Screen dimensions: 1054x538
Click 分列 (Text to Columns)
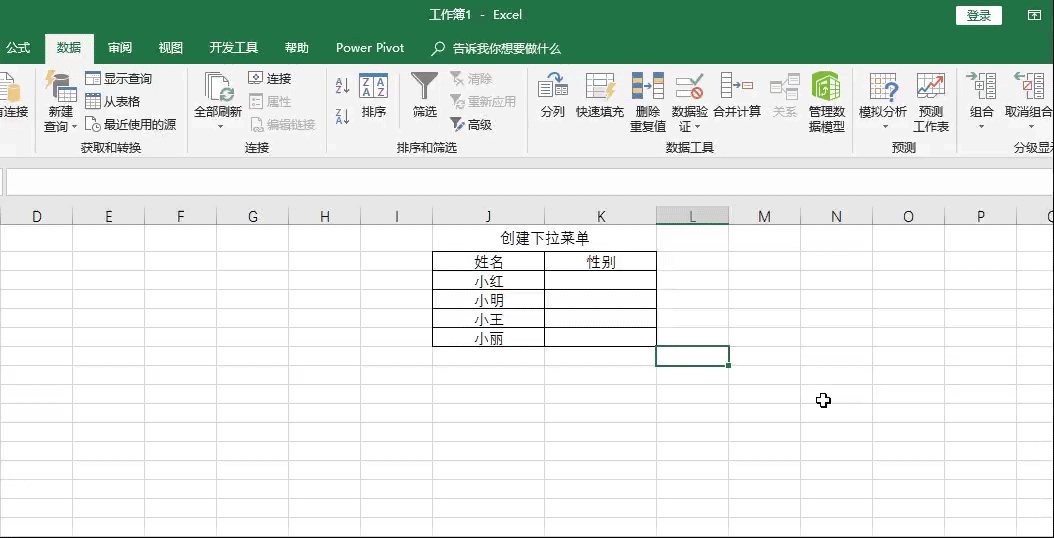coord(553,95)
